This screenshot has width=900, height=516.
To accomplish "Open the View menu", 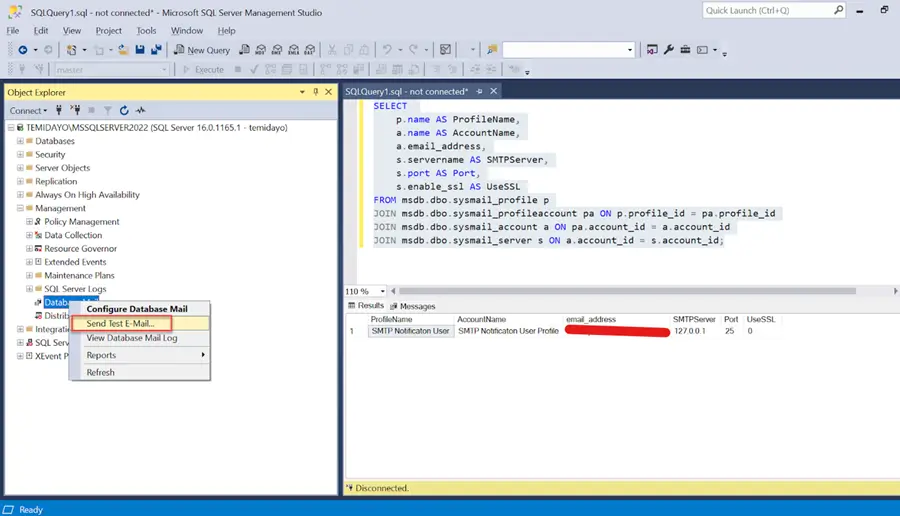I will click(72, 30).
